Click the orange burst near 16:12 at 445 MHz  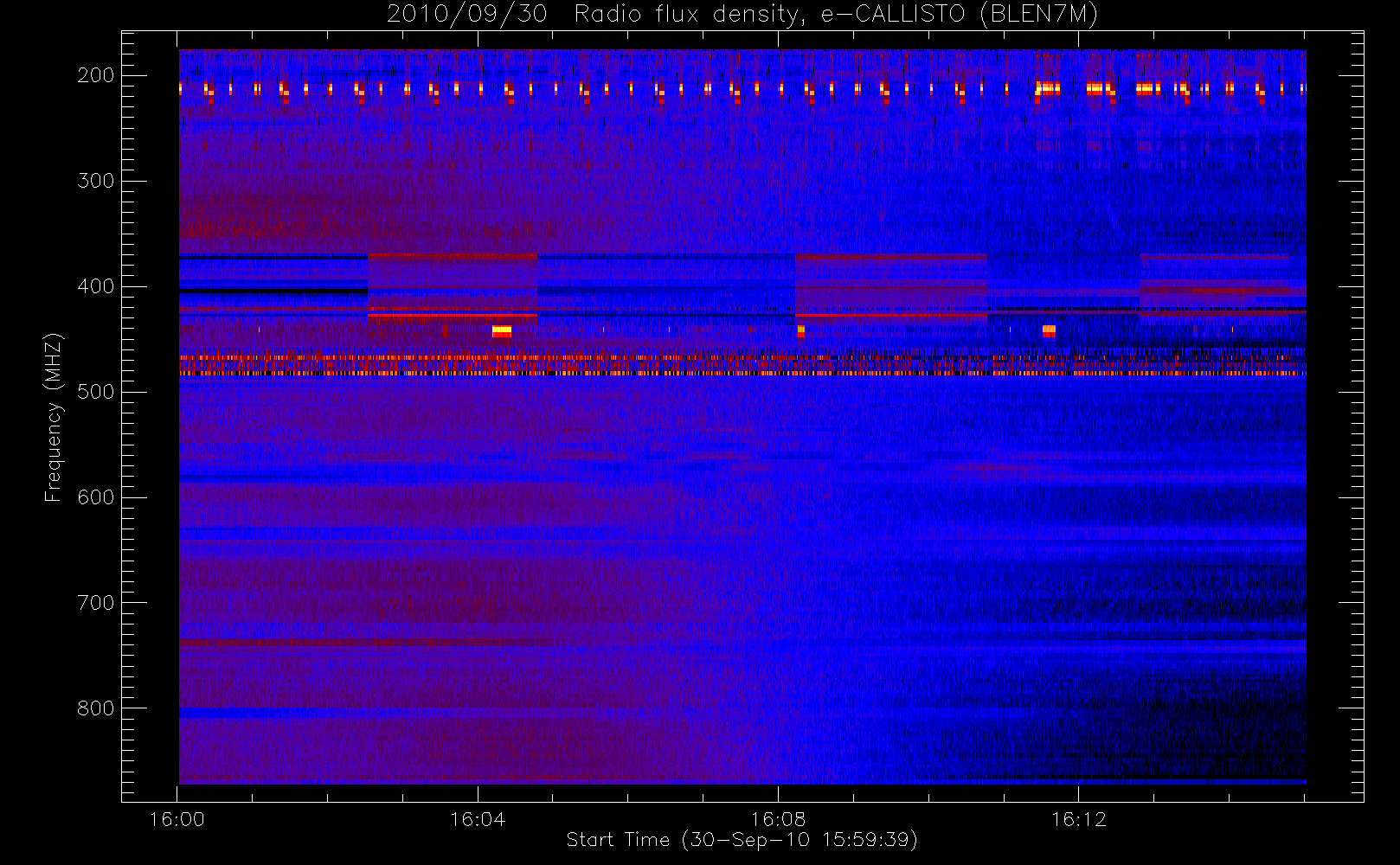pos(1049,330)
